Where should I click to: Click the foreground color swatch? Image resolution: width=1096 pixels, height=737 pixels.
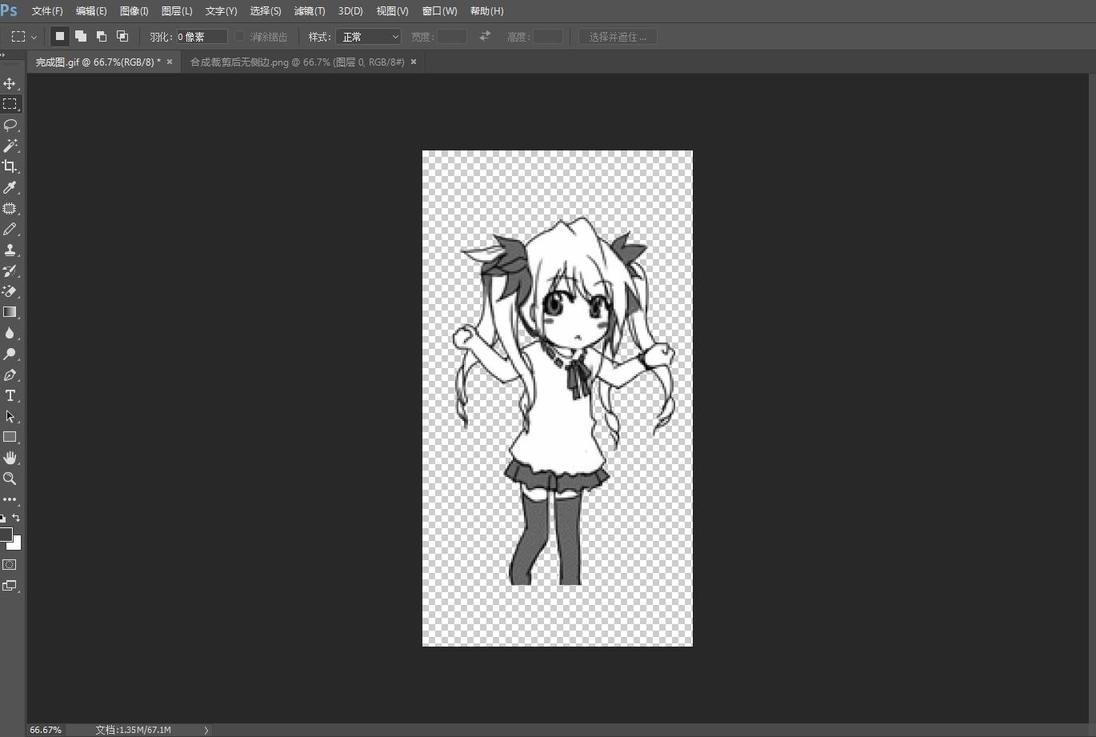pos(6,535)
